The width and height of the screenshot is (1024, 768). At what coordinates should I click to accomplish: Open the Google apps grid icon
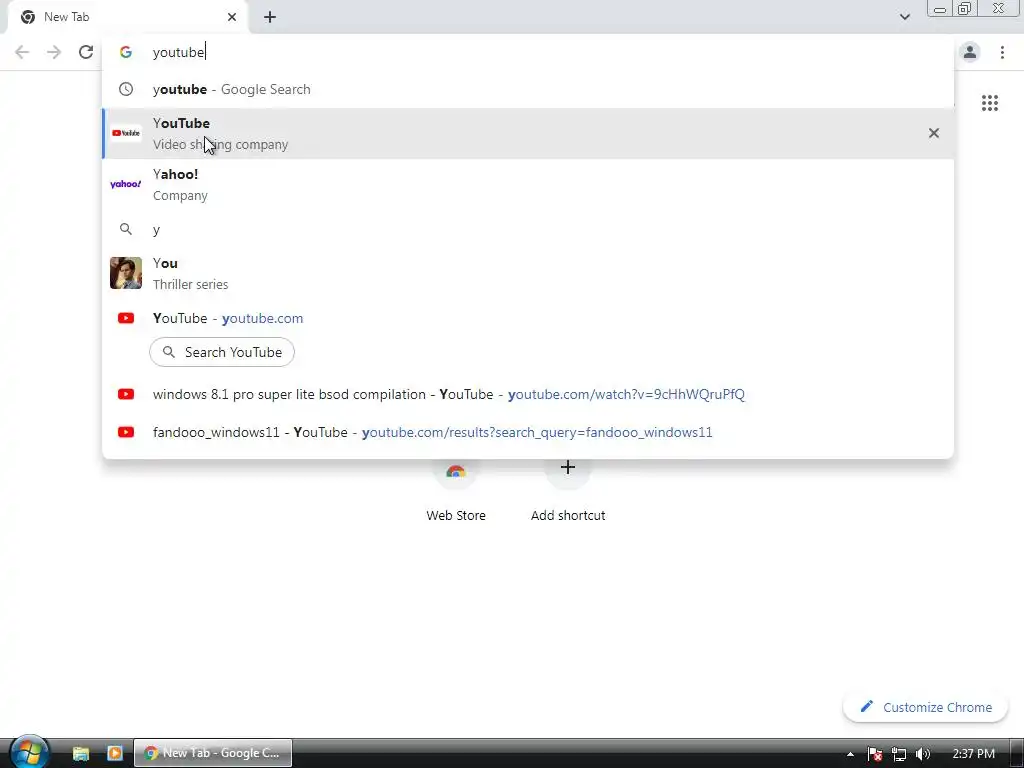[x=990, y=103]
